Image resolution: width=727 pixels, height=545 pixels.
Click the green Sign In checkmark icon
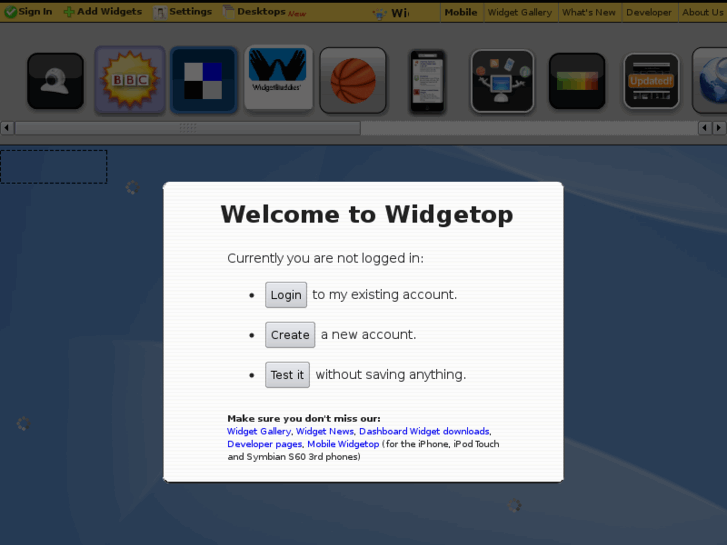click(x=10, y=12)
